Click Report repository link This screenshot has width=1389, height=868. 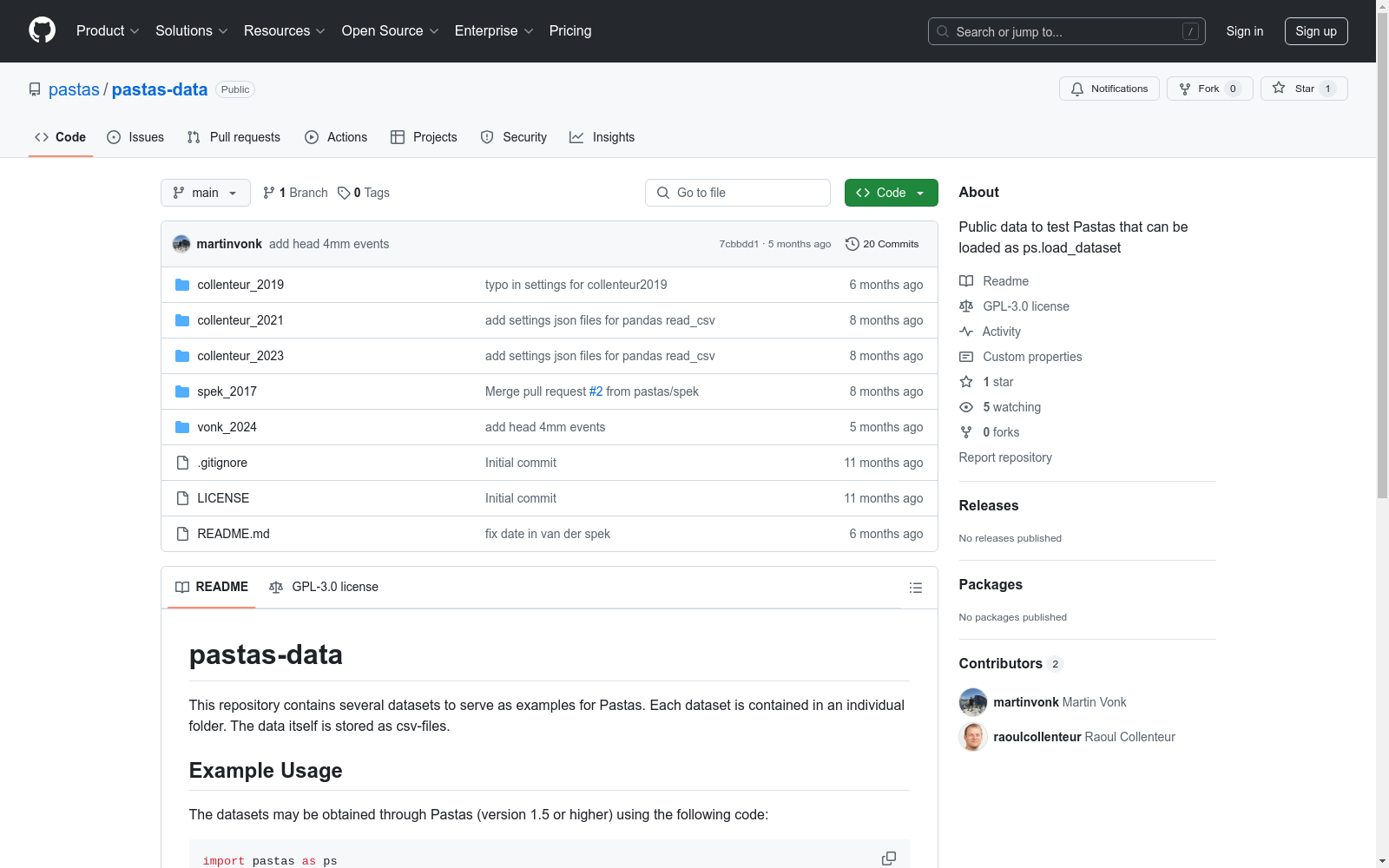pos(1005,457)
